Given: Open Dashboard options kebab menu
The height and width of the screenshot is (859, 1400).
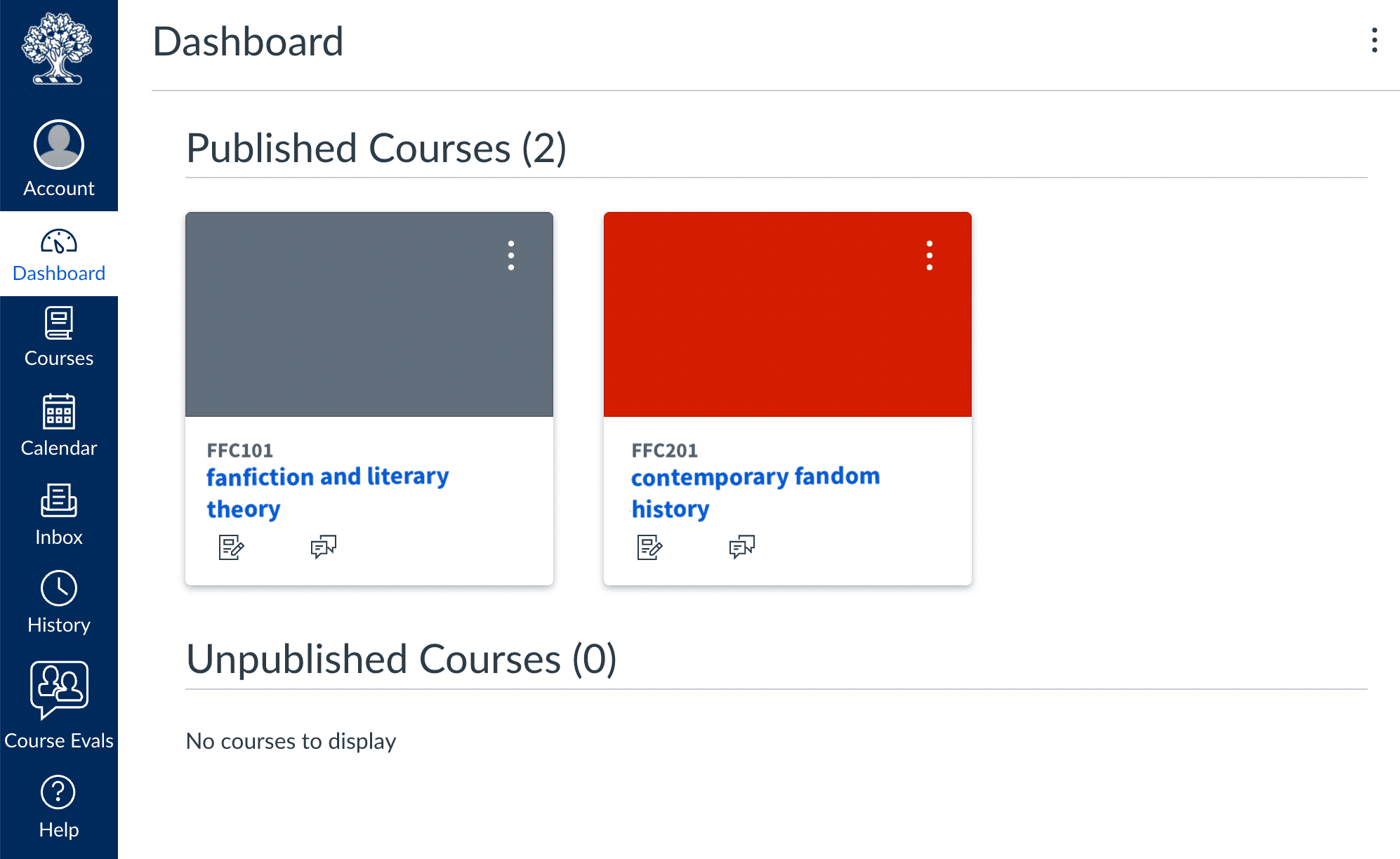Looking at the screenshot, I should (x=1374, y=41).
